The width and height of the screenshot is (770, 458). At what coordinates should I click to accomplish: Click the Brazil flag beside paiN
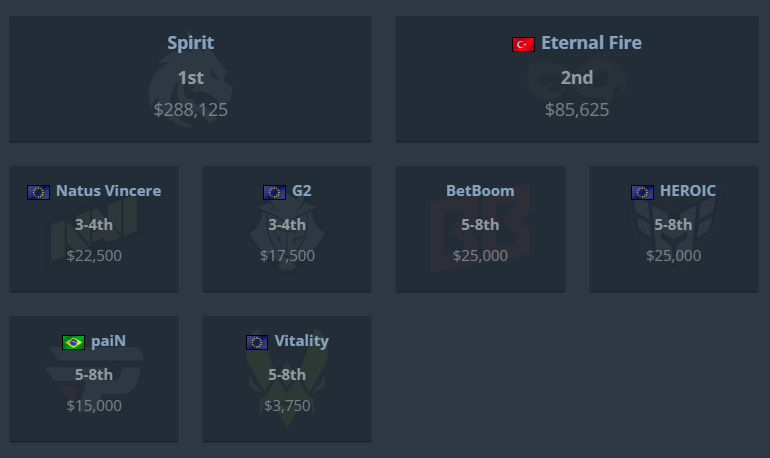coord(73,342)
